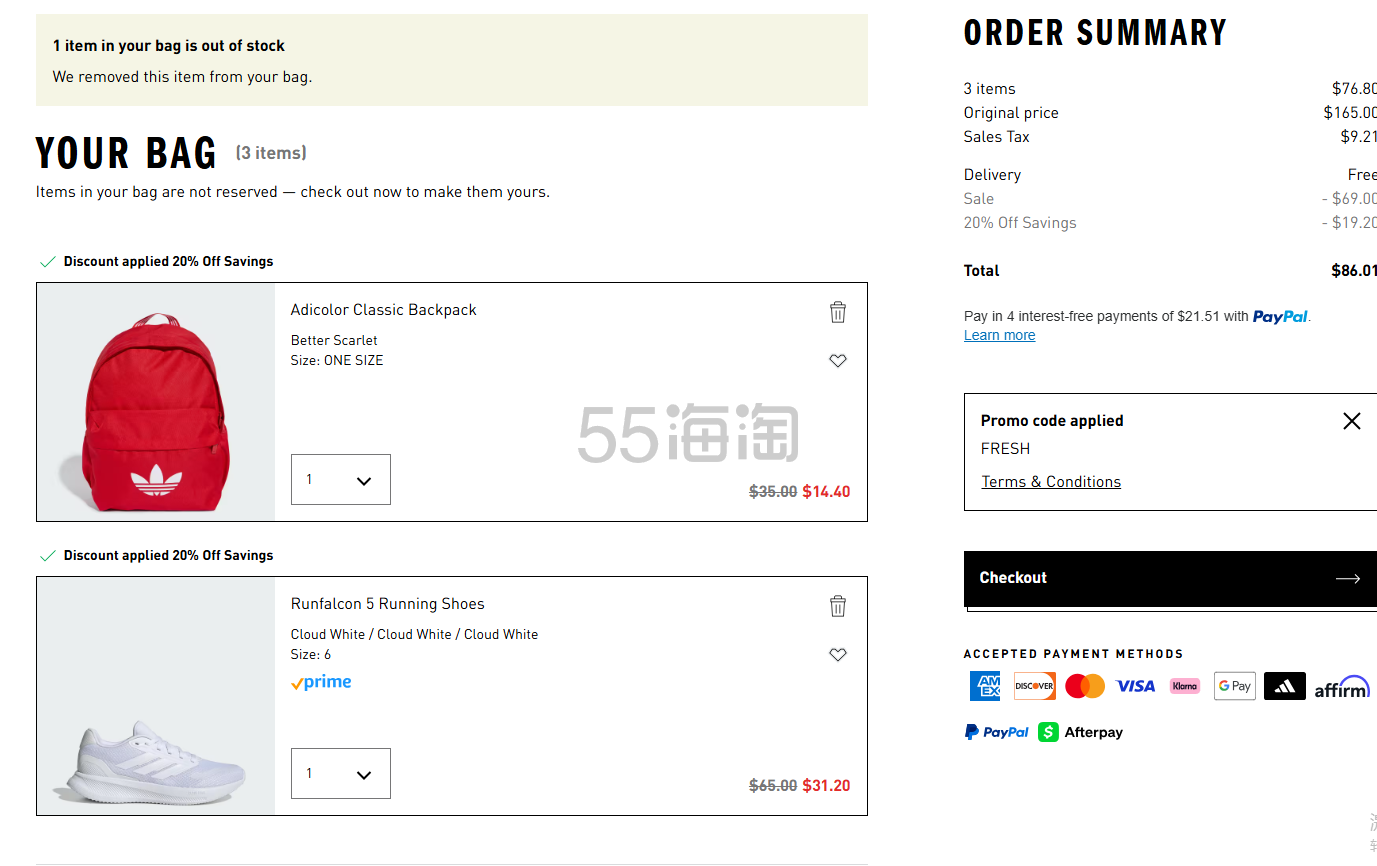Click the Klarna payment icon
This screenshot has width=1377, height=866.
(x=1185, y=686)
